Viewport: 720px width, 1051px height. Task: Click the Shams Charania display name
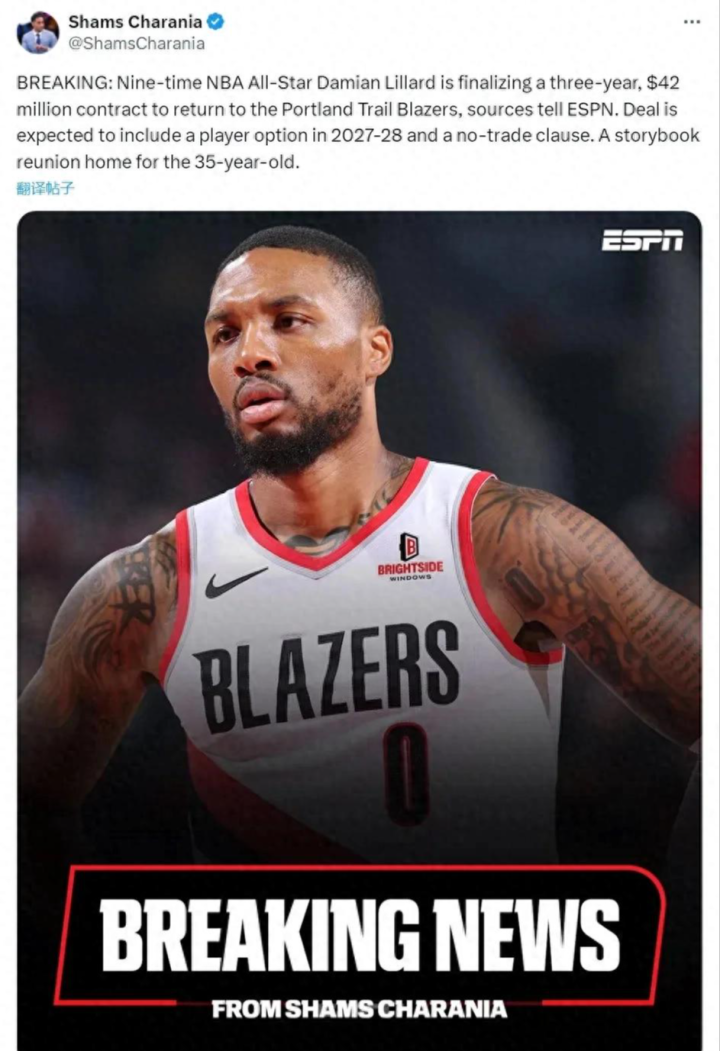pos(135,21)
